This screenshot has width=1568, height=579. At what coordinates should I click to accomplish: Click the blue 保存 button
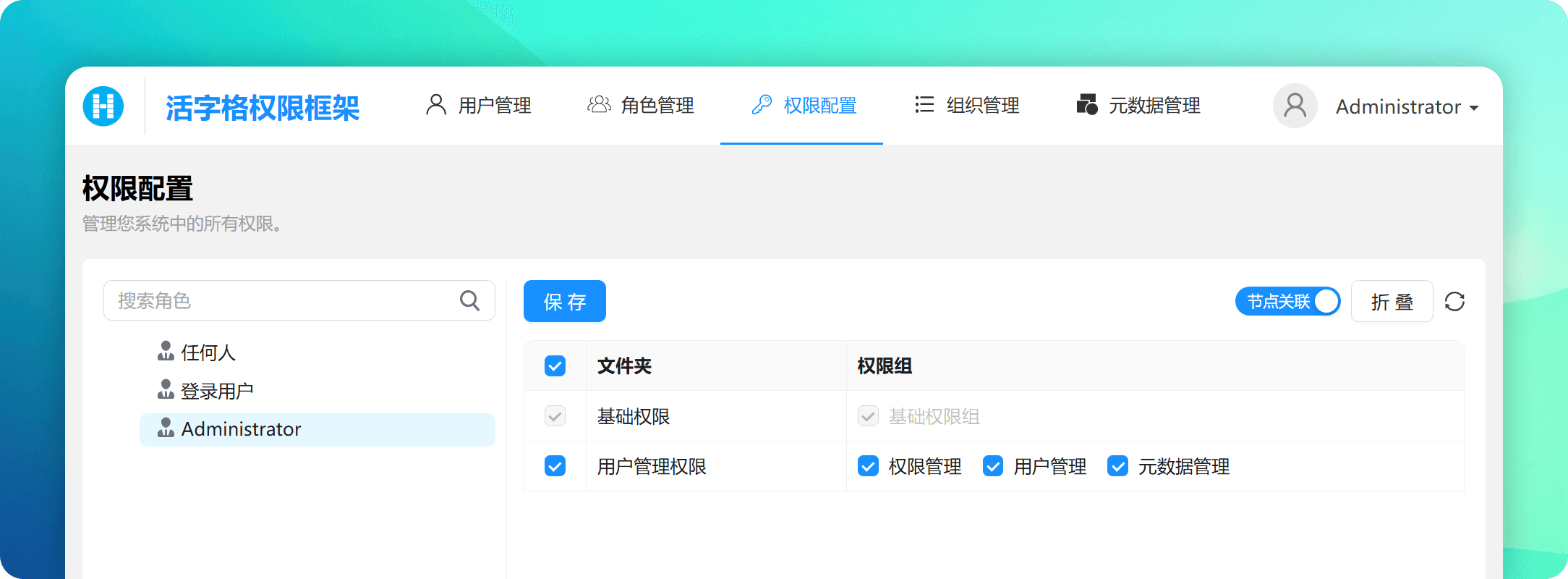[x=565, y=301]
